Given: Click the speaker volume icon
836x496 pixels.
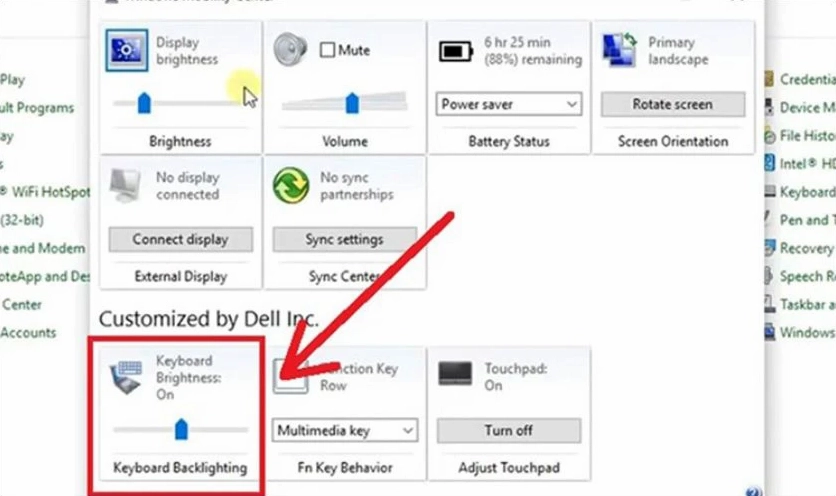Looking at the screenshot, I should (x=290, y=49).
